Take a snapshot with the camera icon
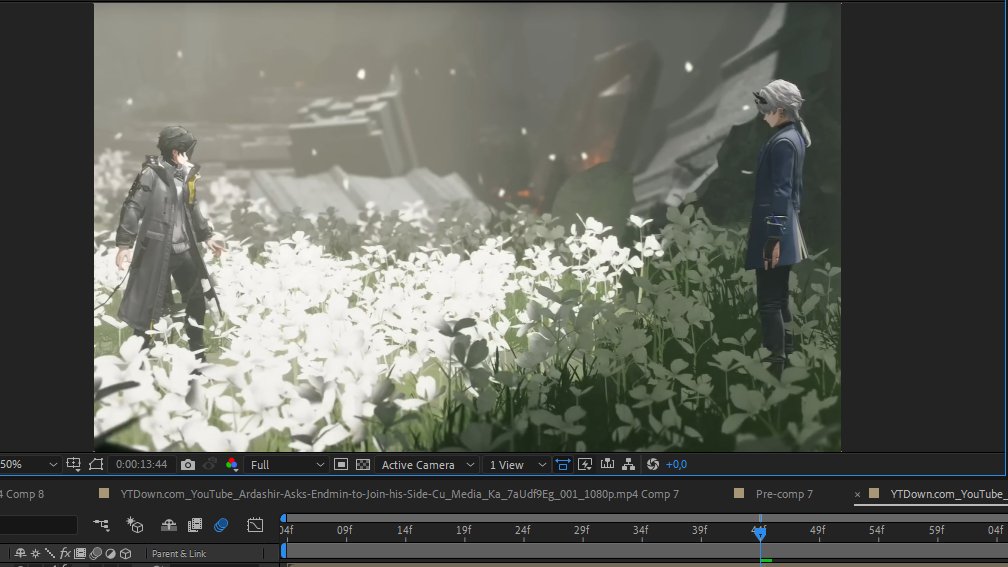 coord(188,464)
